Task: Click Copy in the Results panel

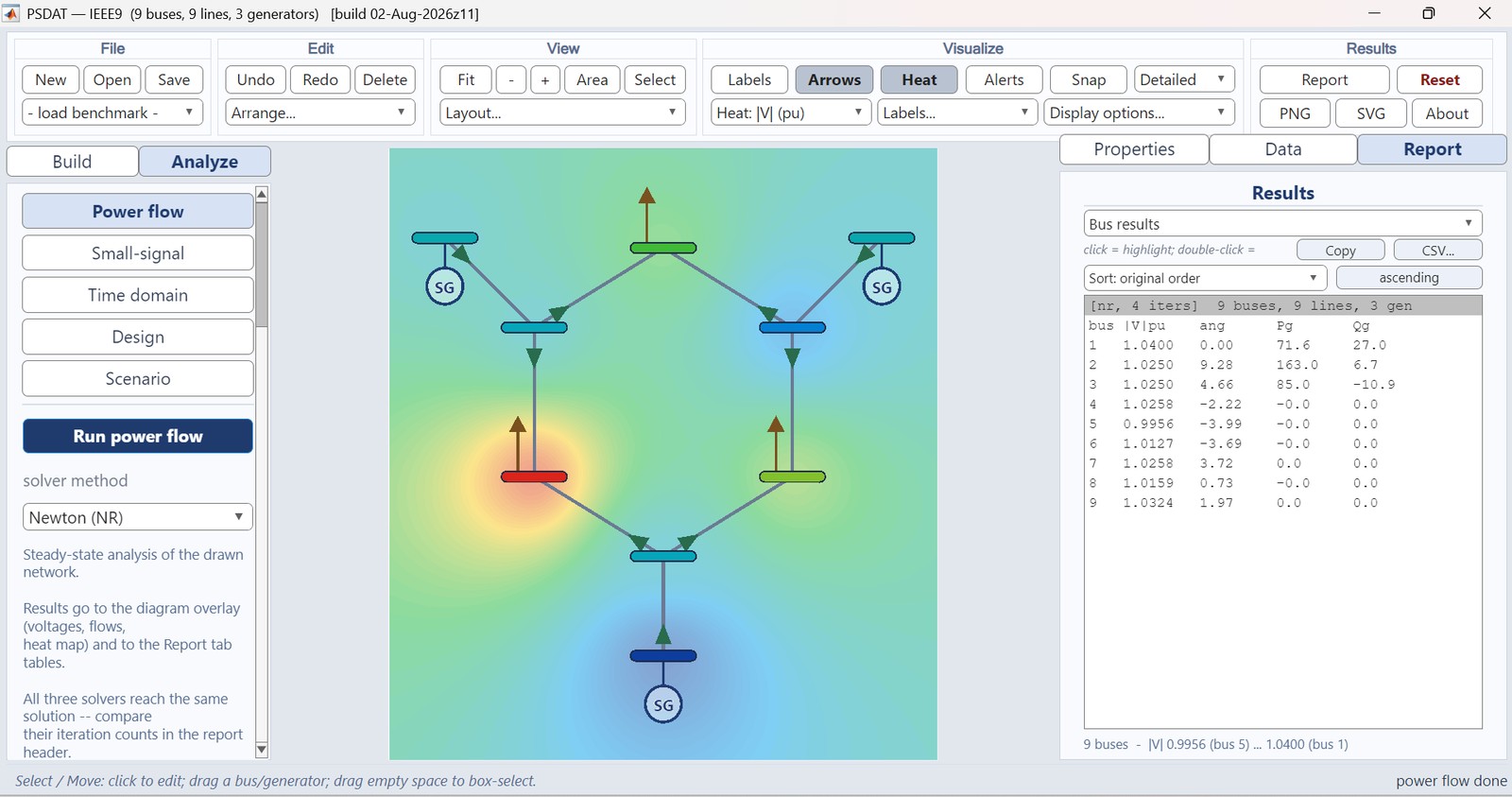Action: tap(1341, 250)
